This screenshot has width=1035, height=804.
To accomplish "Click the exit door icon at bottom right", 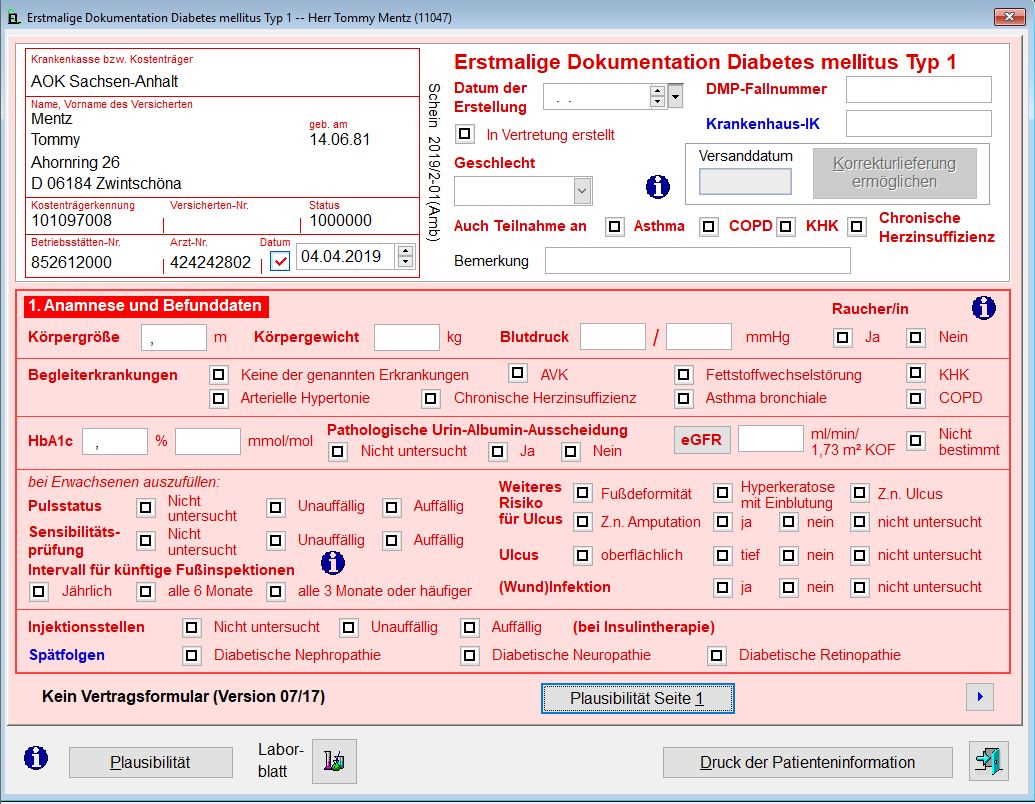I will tap(988, 761).
